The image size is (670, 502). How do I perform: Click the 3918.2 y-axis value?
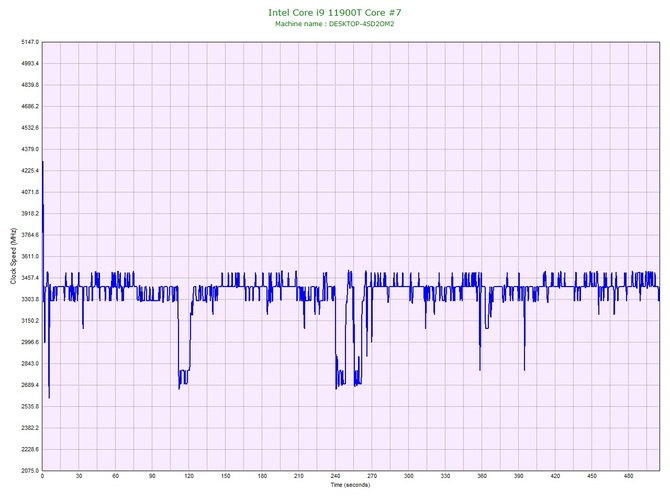tap(30, 214)
